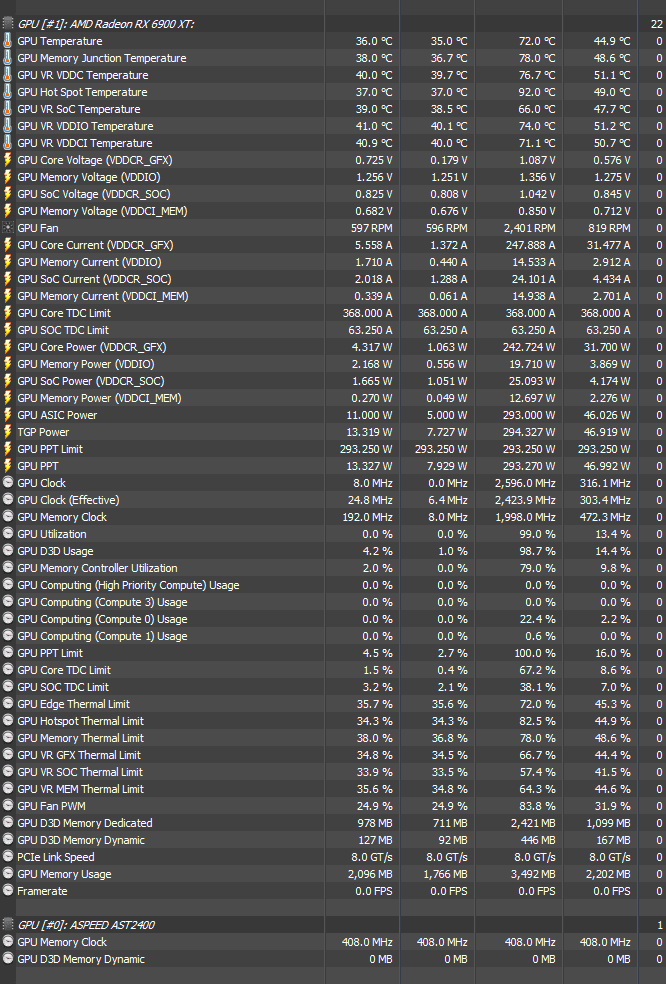Click the icon of the GPU Fan PWM row
666x984 pixels.
pyautogui.click(x=8, y=805)
